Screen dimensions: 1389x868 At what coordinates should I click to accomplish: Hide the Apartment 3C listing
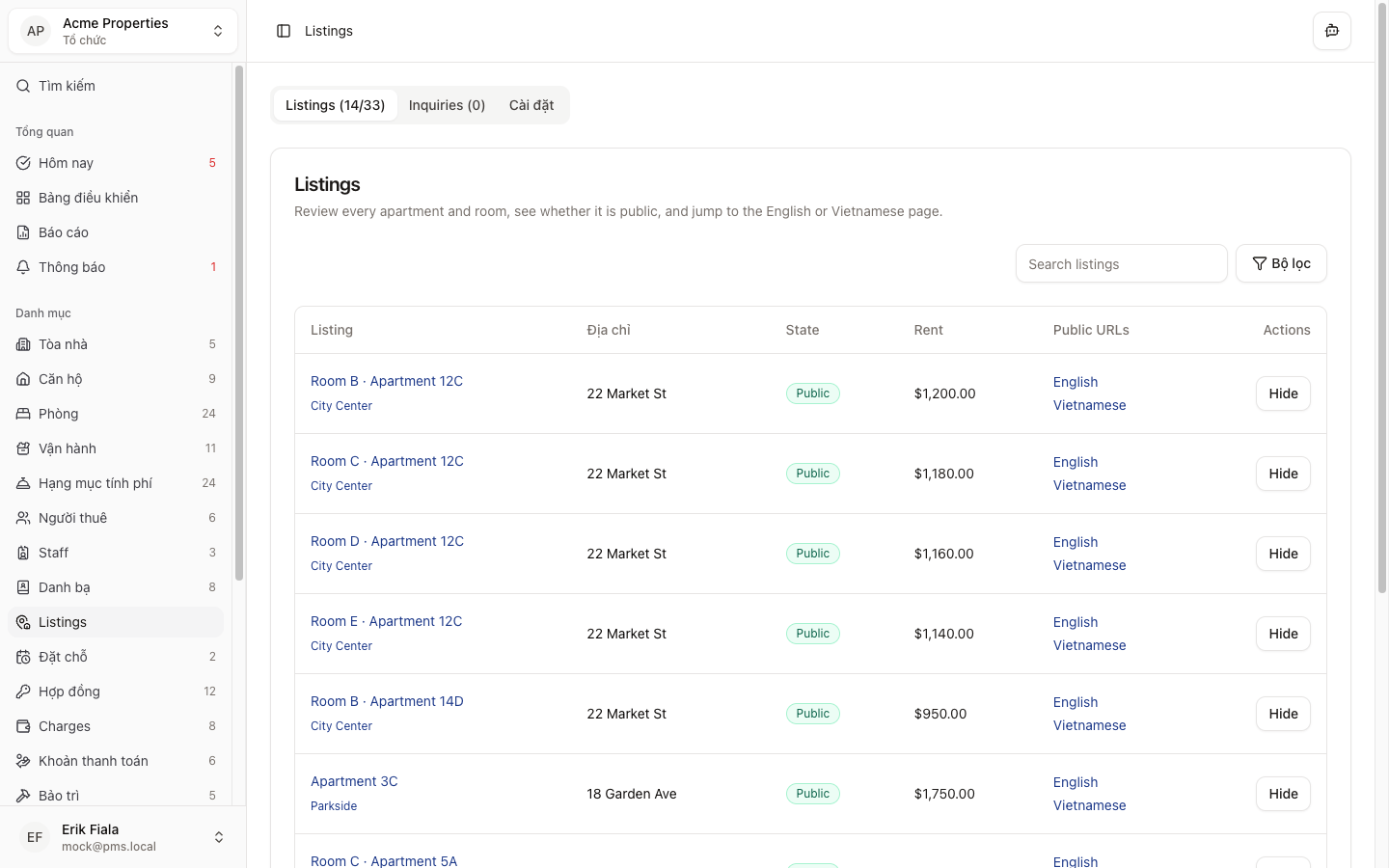(1282, 794)
